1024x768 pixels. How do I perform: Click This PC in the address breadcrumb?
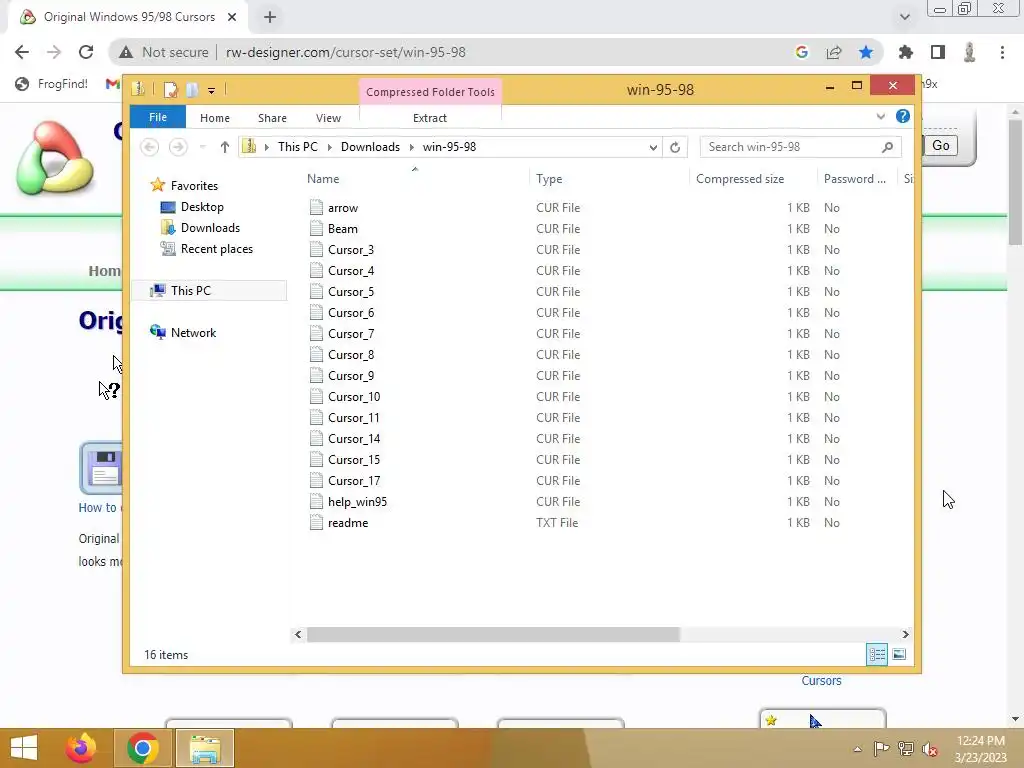click(x=298, y=147)
